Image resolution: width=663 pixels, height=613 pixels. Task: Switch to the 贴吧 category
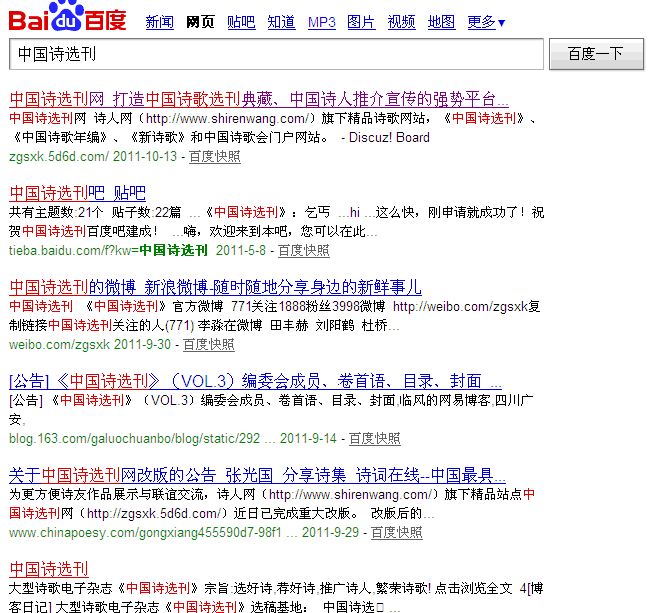[x=241, y=22]
